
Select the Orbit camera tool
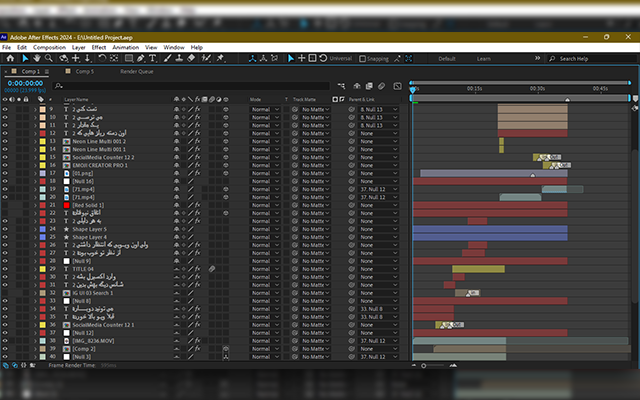63,58
